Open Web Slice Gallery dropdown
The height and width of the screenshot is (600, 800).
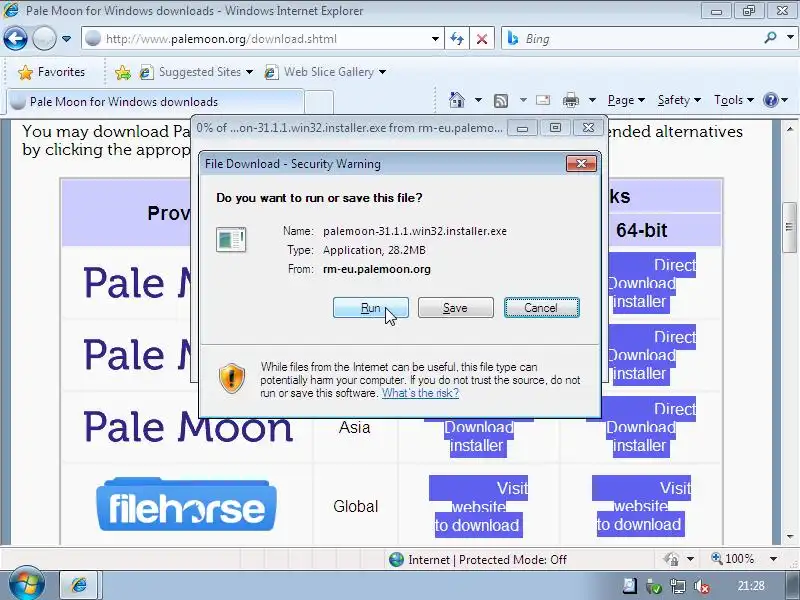coord(325,72)
